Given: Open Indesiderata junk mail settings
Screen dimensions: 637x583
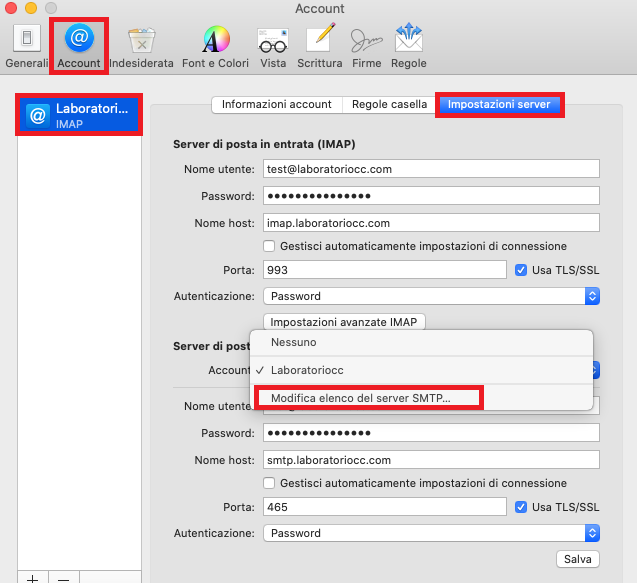Looking at the screenshot, I should (x=141, y=45).
